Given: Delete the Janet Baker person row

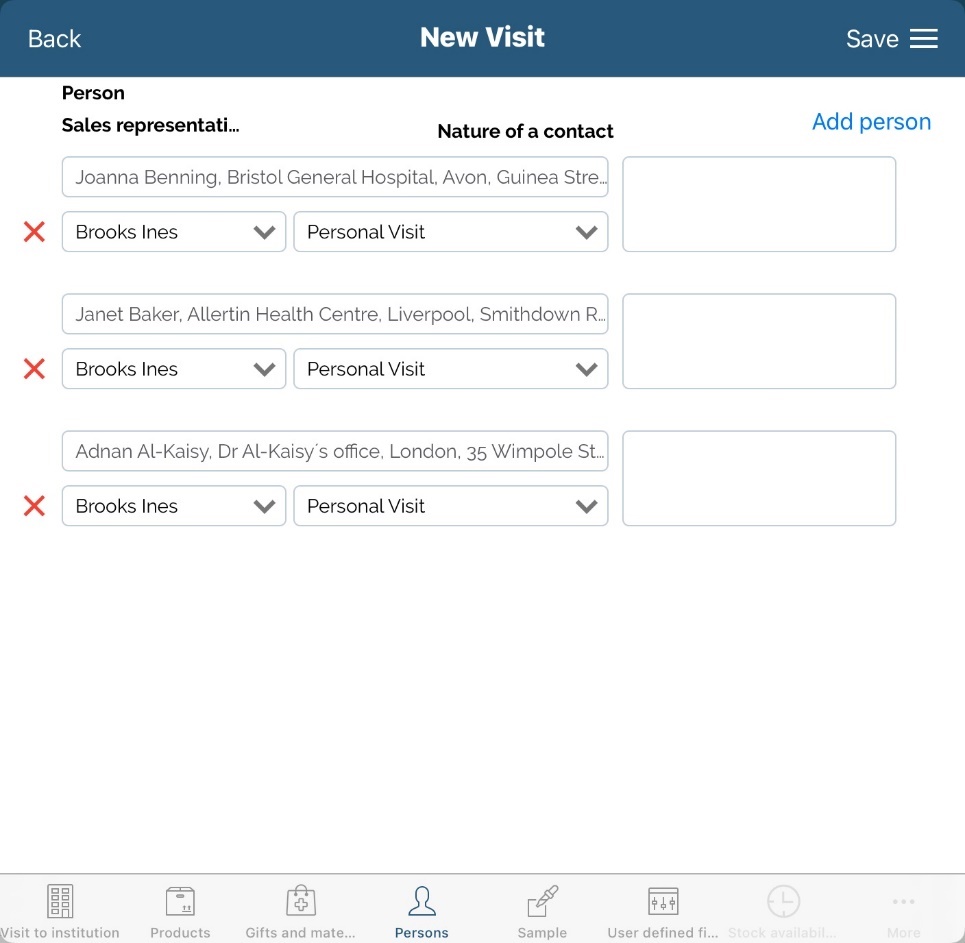Looking at the screenshot, I should tap(34, 369).
